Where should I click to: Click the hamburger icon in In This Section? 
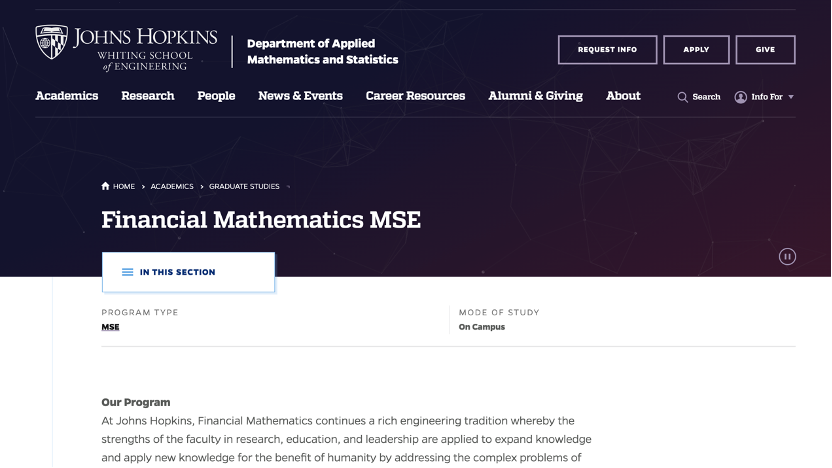coord(127,272)
